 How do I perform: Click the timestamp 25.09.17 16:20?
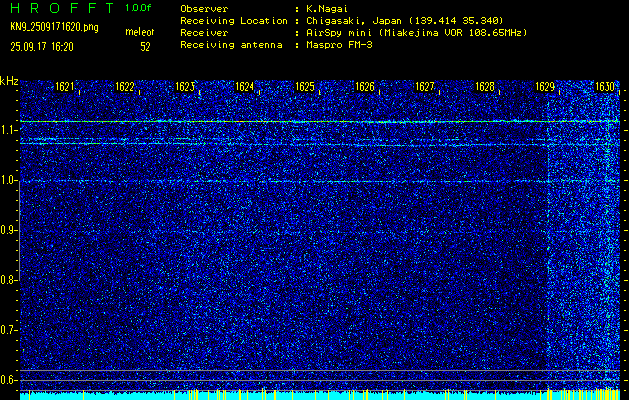tap(42, 47)
